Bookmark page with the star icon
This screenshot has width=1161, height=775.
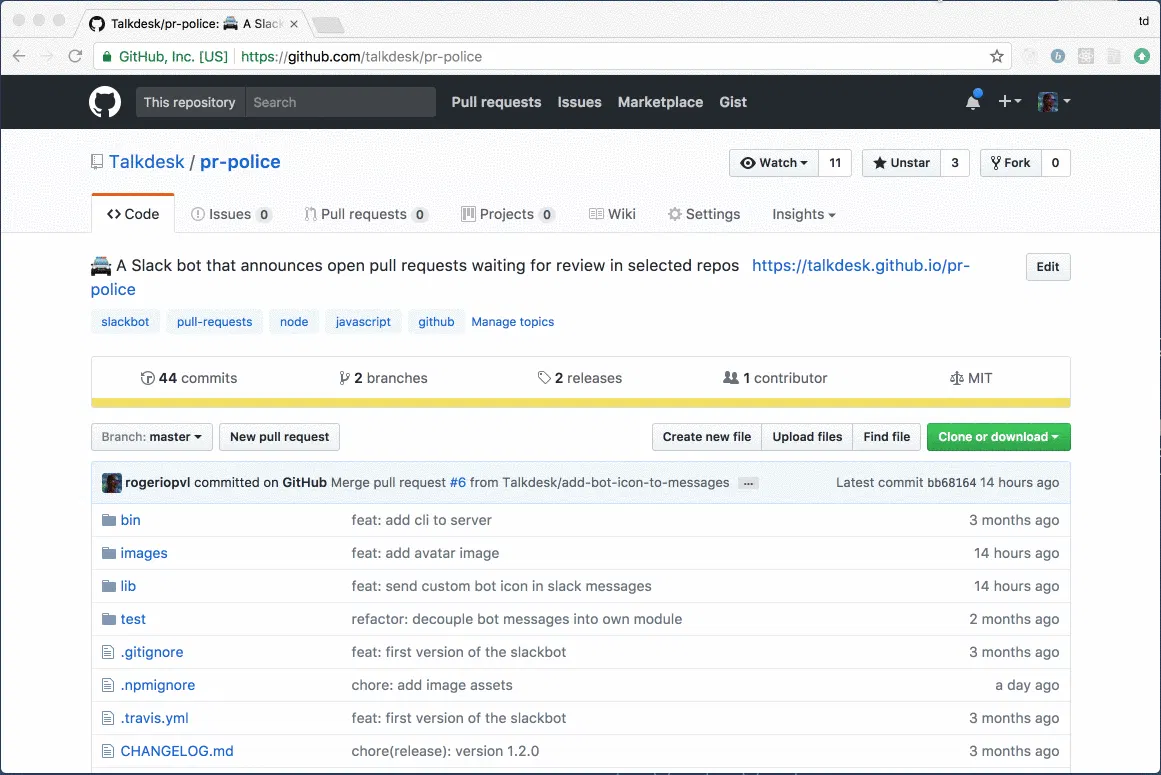pos(997,56)
